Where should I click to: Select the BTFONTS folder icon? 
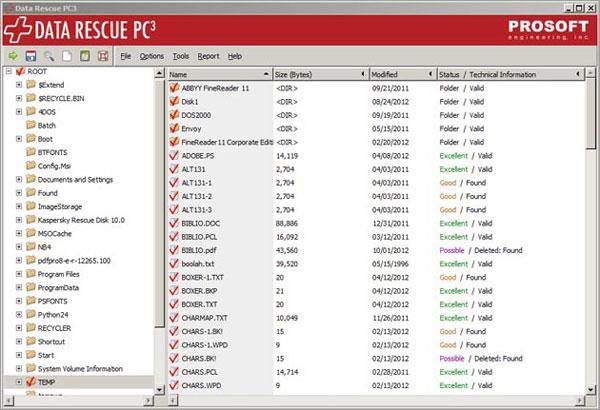pyautogui.click(x=31, y=152)
